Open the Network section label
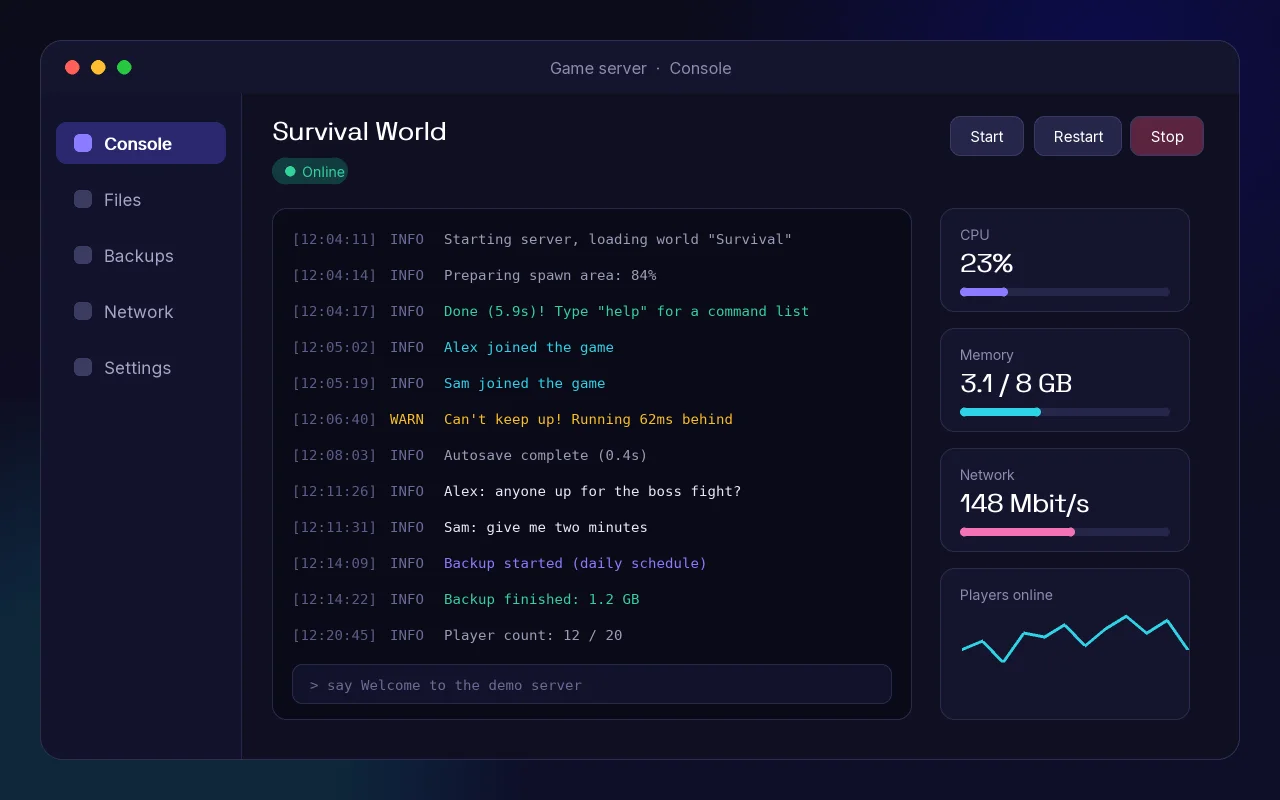The height and width of the screenshot is (800, 1280). coord(139,312)
